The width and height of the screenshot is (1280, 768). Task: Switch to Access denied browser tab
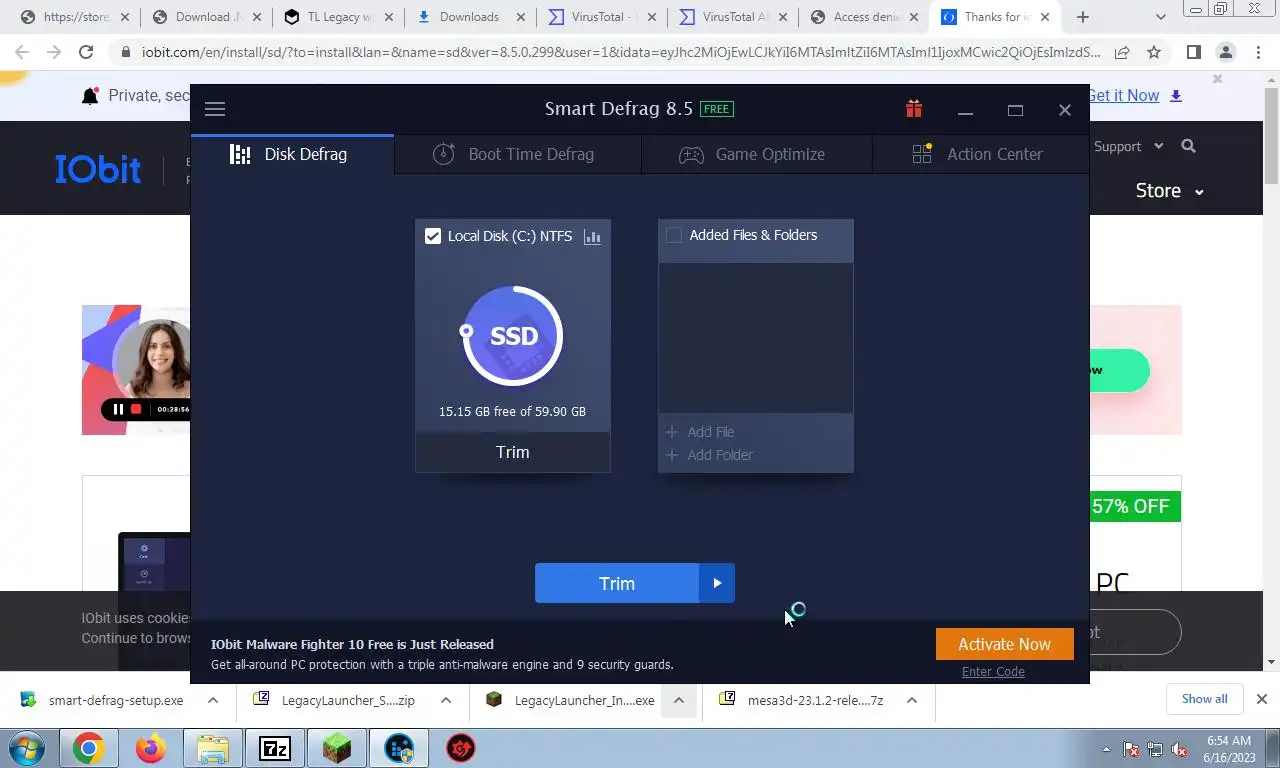pos(864,17)
